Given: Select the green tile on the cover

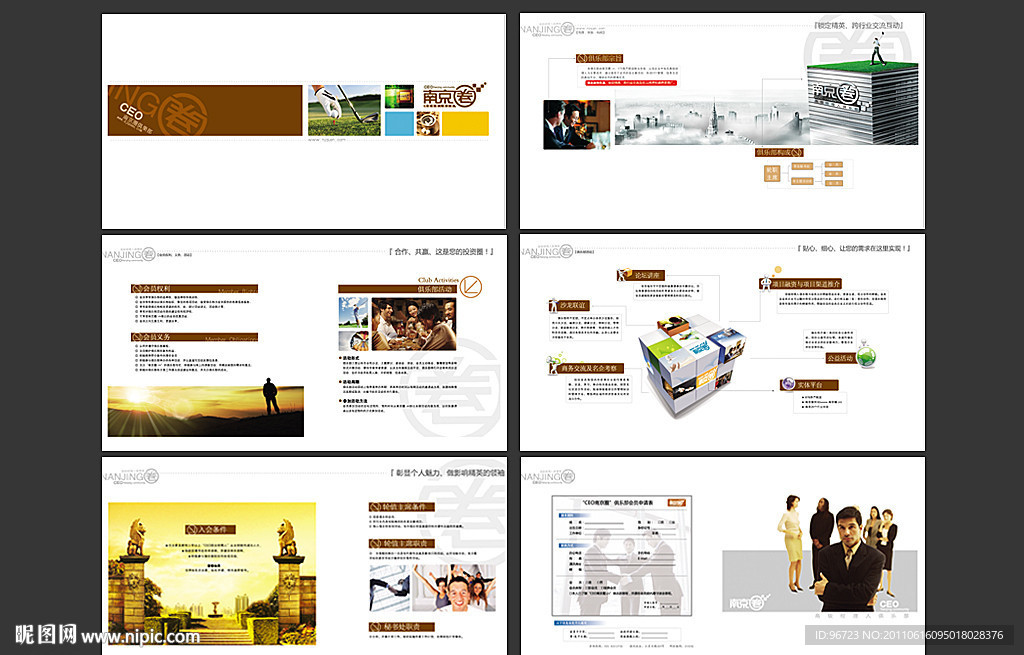Looking at the screenshot, I should (399, 97).
